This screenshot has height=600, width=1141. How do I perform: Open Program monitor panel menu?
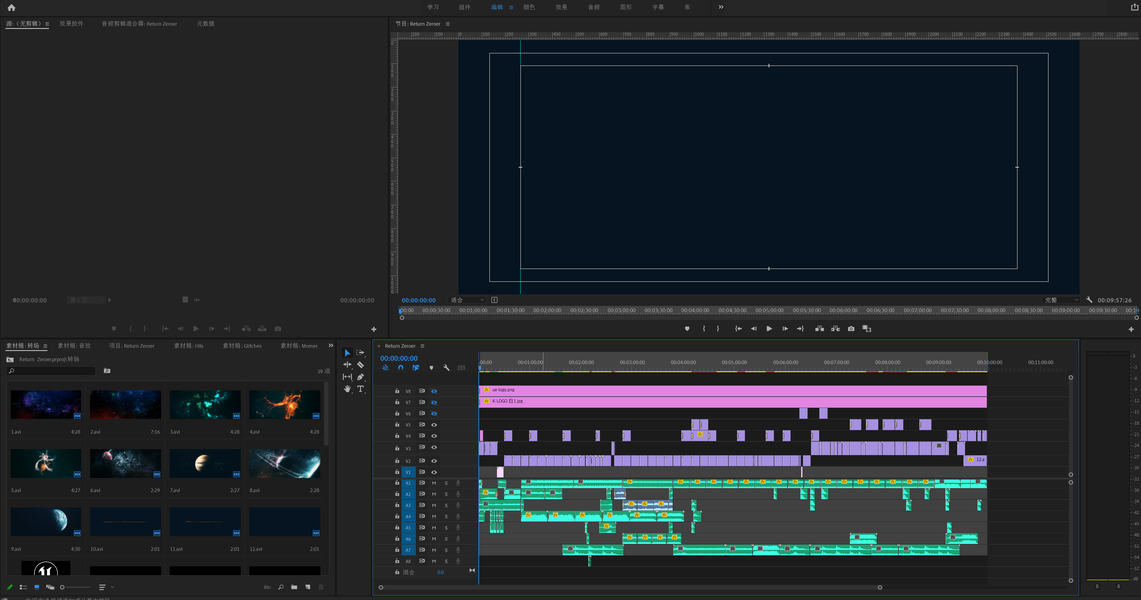click(x=448, y=24)
